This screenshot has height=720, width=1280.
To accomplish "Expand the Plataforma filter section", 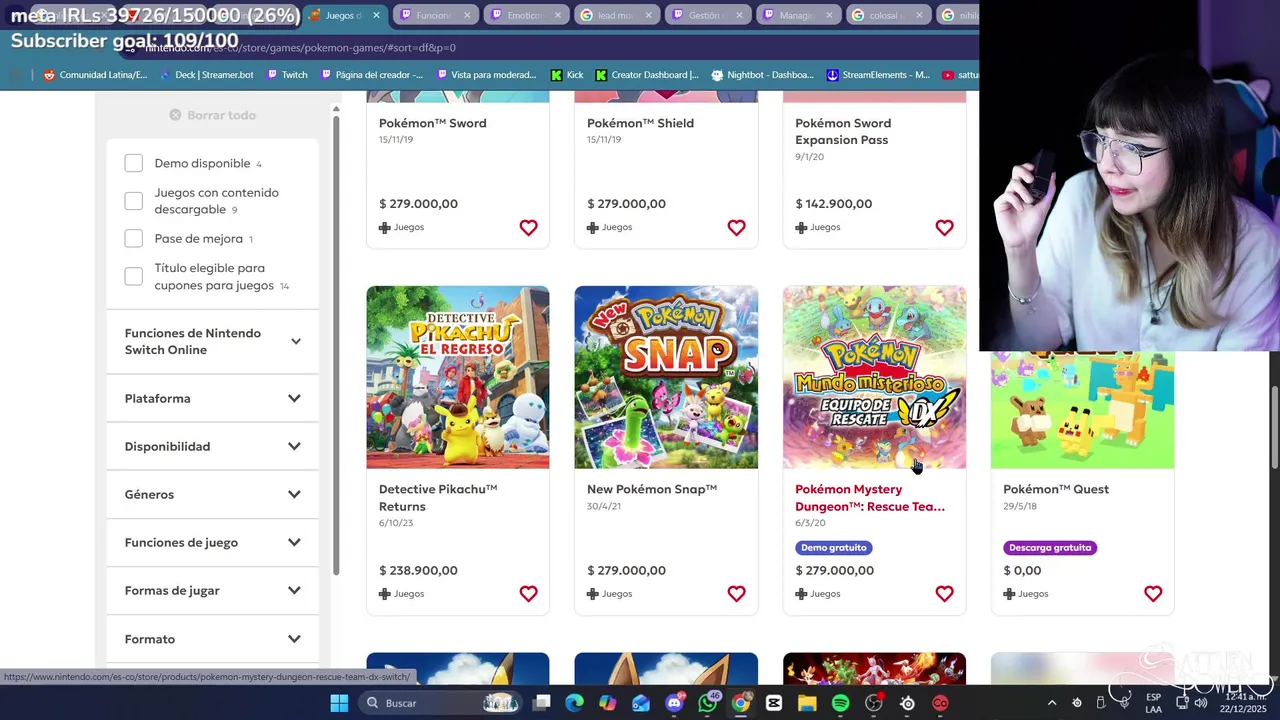I will tap(212, 398).
